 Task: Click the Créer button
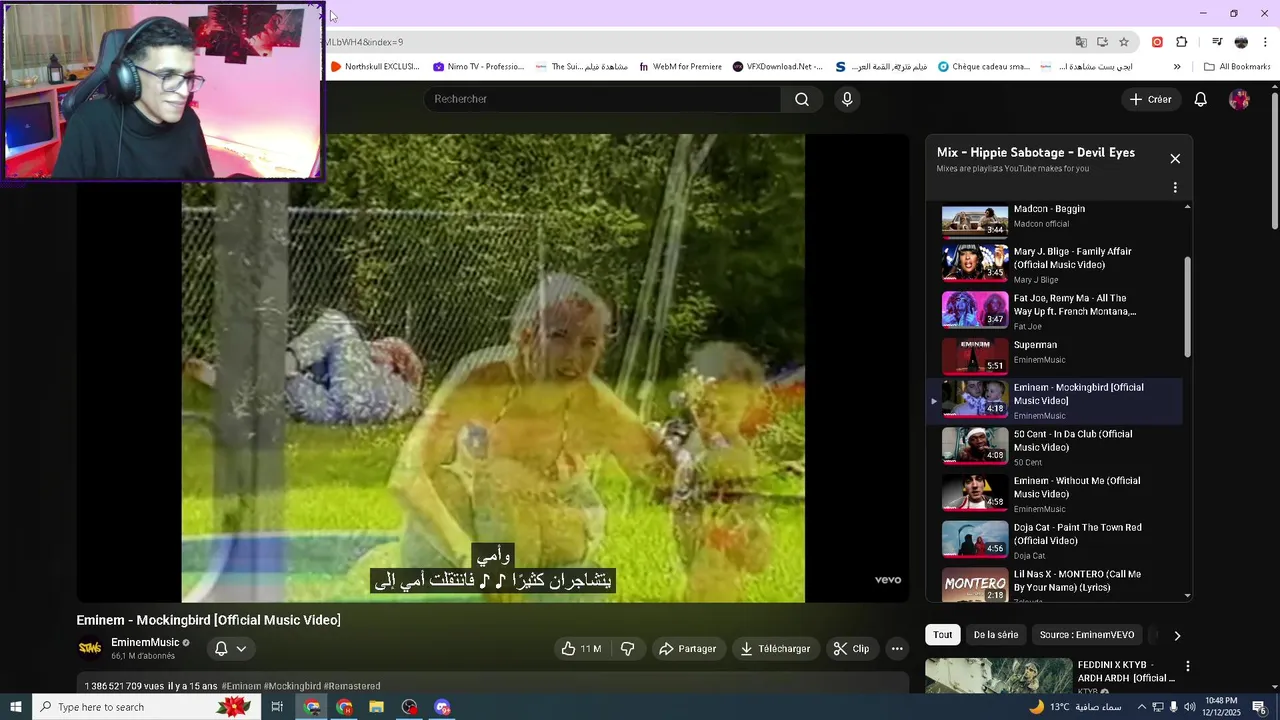pos(1150,99)
